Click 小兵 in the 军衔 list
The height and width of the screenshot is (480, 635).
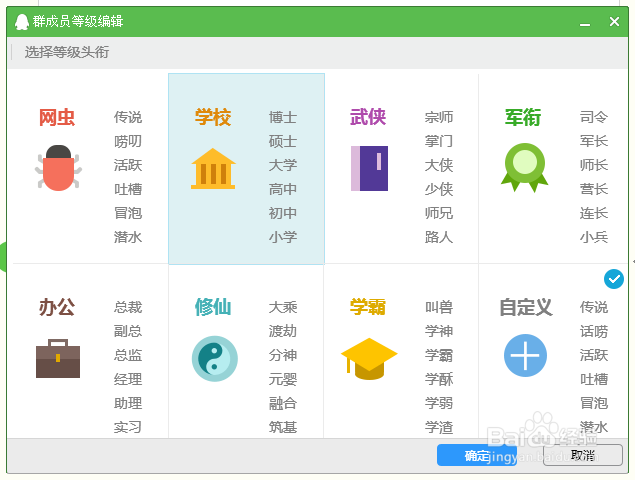coord(594,237)
